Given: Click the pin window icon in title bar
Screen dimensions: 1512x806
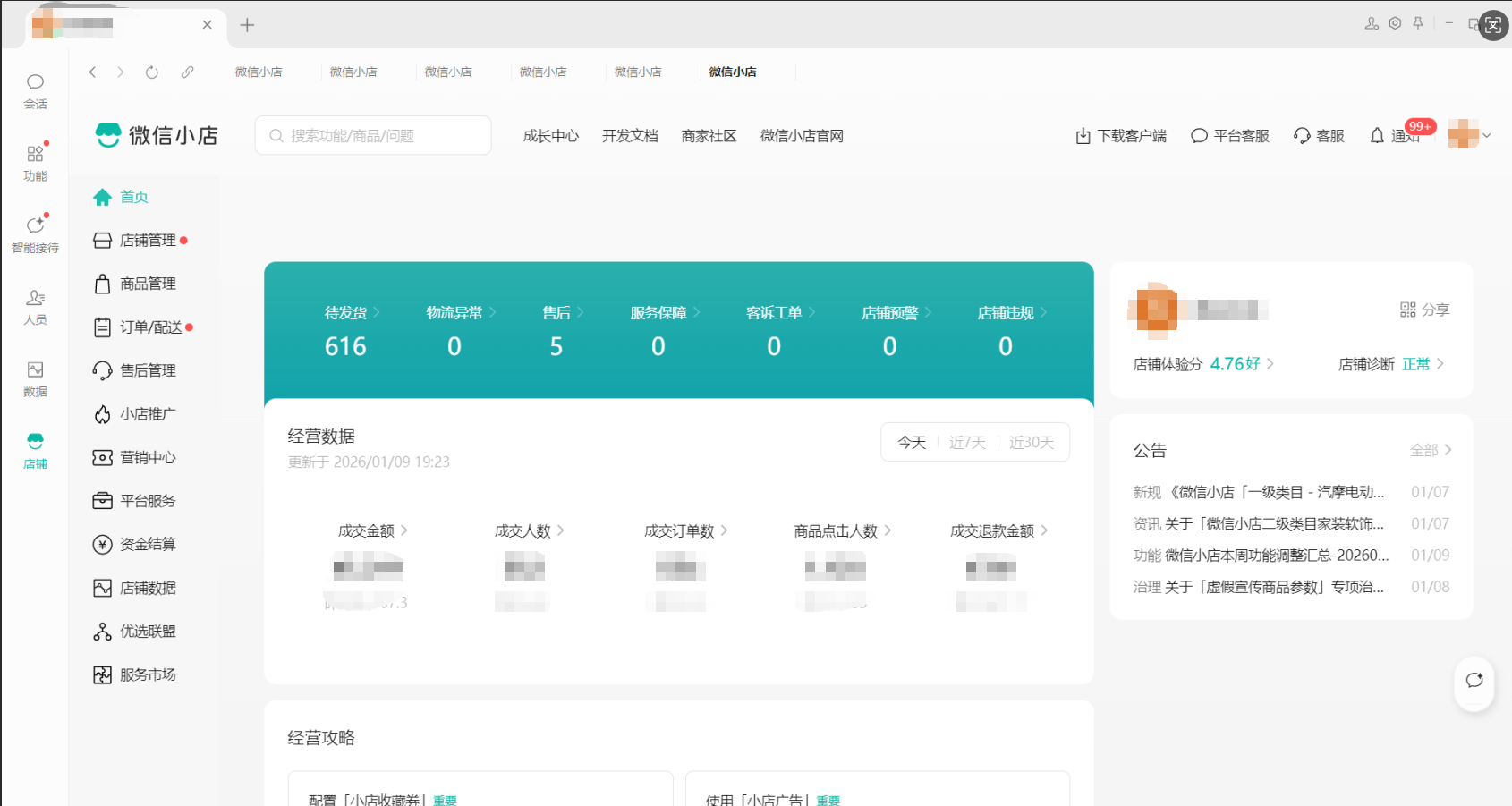Looking at the screenshot, I should [1418, 23].
